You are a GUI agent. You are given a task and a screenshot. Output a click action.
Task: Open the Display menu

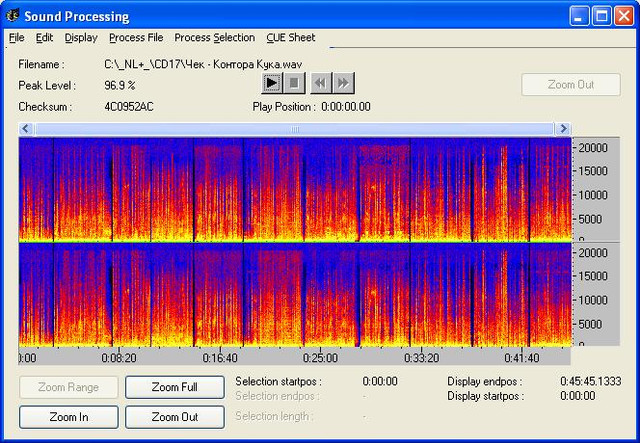[81, 38]
